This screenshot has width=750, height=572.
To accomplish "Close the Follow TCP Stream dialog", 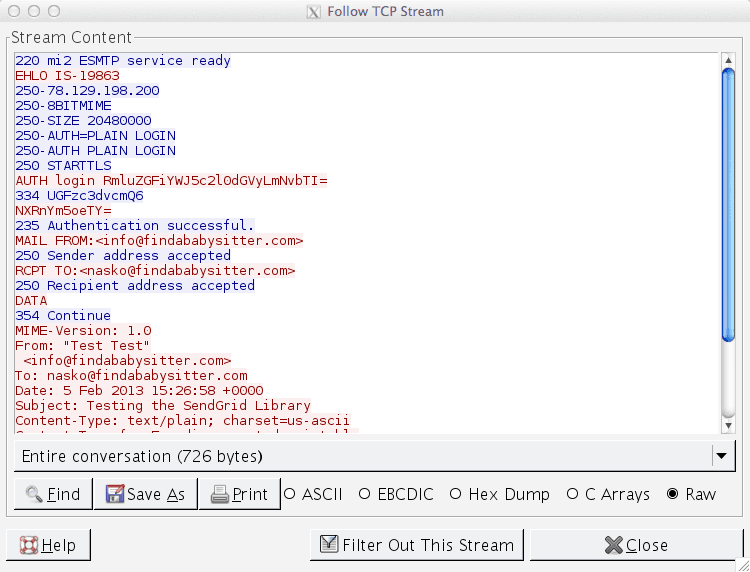I will (x=636, y=545).
